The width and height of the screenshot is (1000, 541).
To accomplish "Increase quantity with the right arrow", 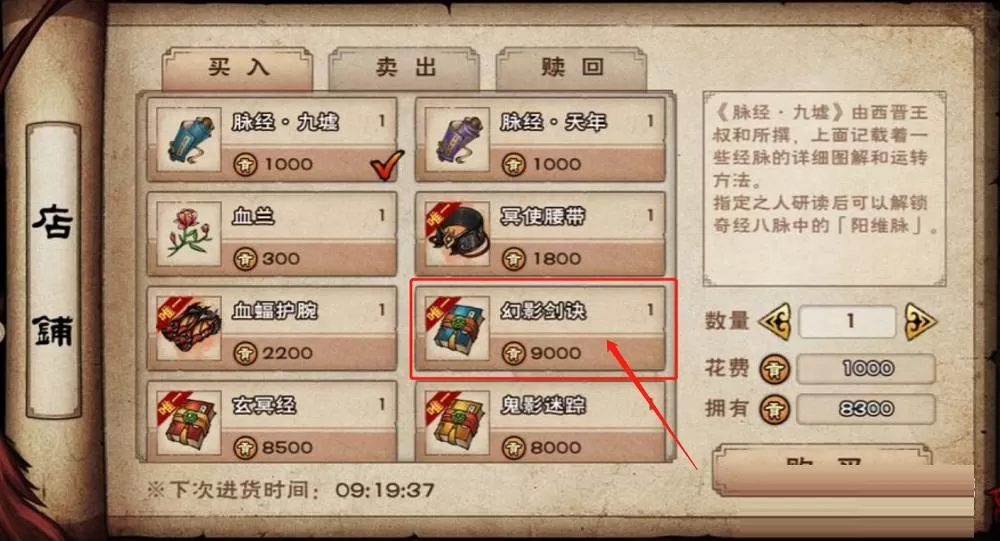I will pos(920,322).
